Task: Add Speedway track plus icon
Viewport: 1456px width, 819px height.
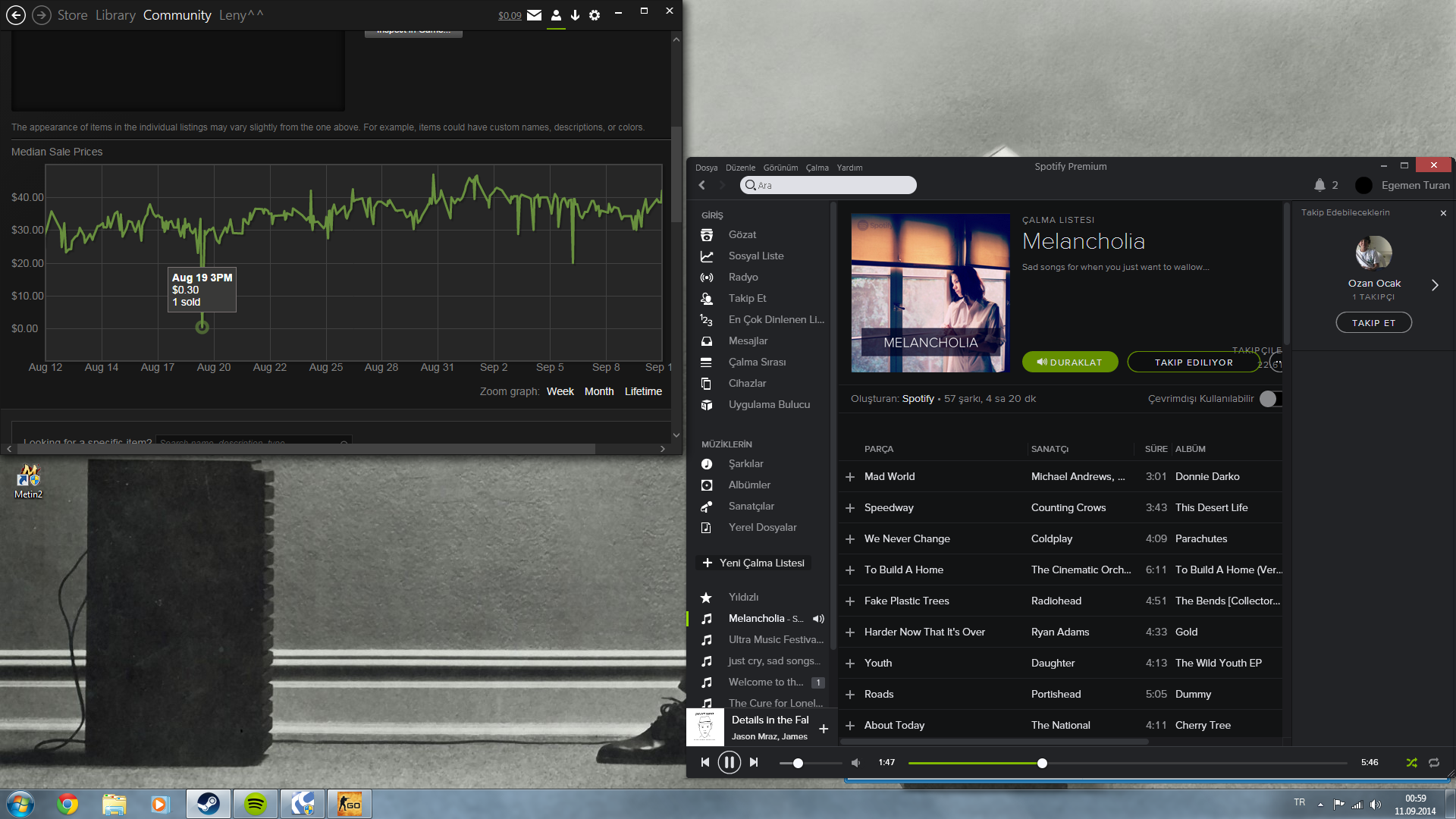Action: tap(850, 508)
